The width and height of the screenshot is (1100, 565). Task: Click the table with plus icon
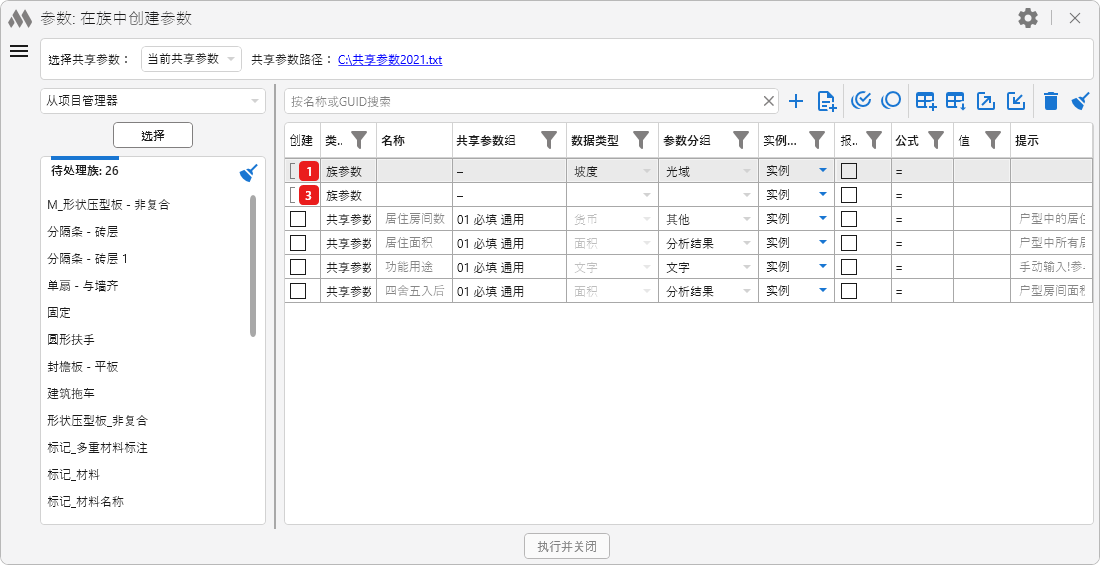pos(926,101)
